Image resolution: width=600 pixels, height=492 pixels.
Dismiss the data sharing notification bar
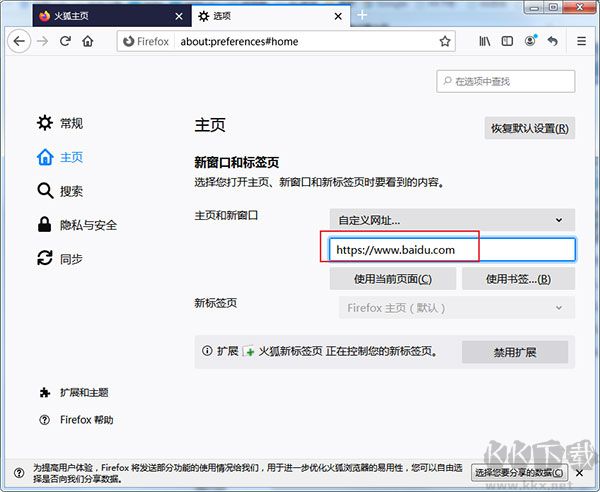coord(580,473)
